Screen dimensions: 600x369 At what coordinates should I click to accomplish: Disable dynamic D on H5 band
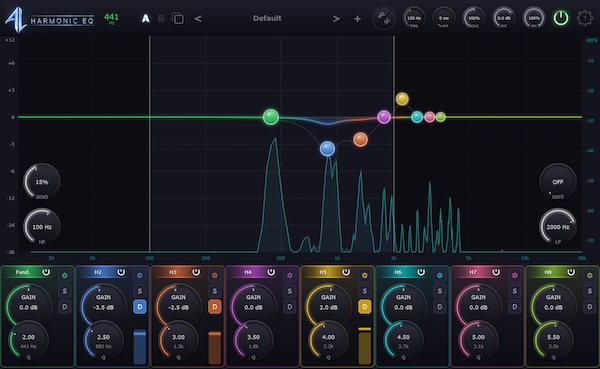365,307
